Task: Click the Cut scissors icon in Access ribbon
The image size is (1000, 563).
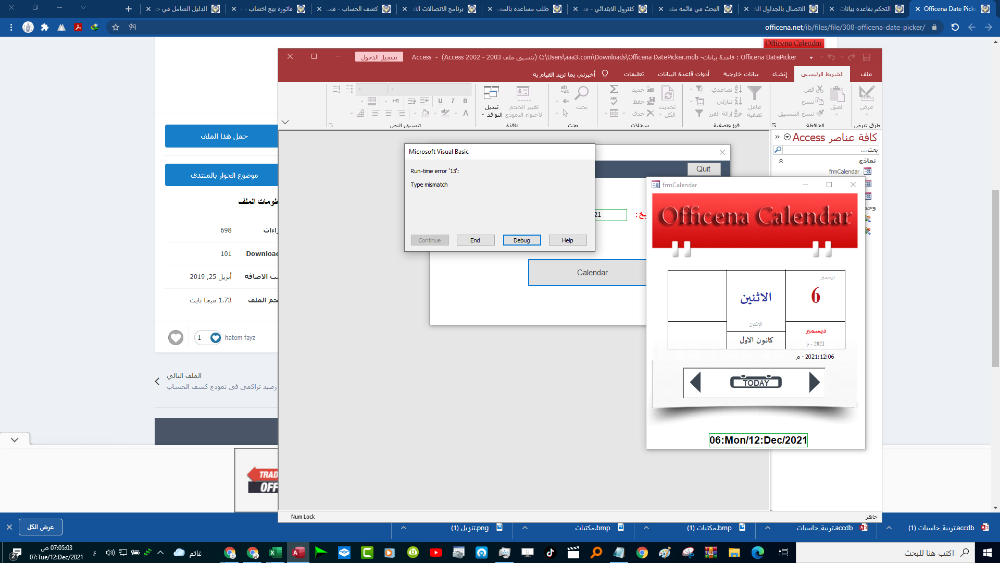Action: click(x=819, y=90)
